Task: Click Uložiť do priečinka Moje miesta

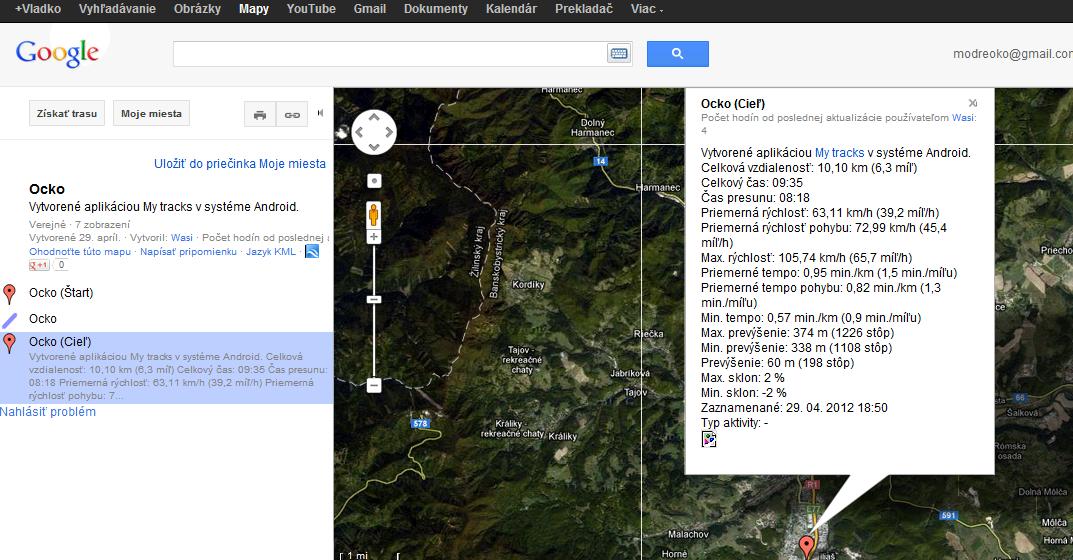Action: click(x=240, y=164)
